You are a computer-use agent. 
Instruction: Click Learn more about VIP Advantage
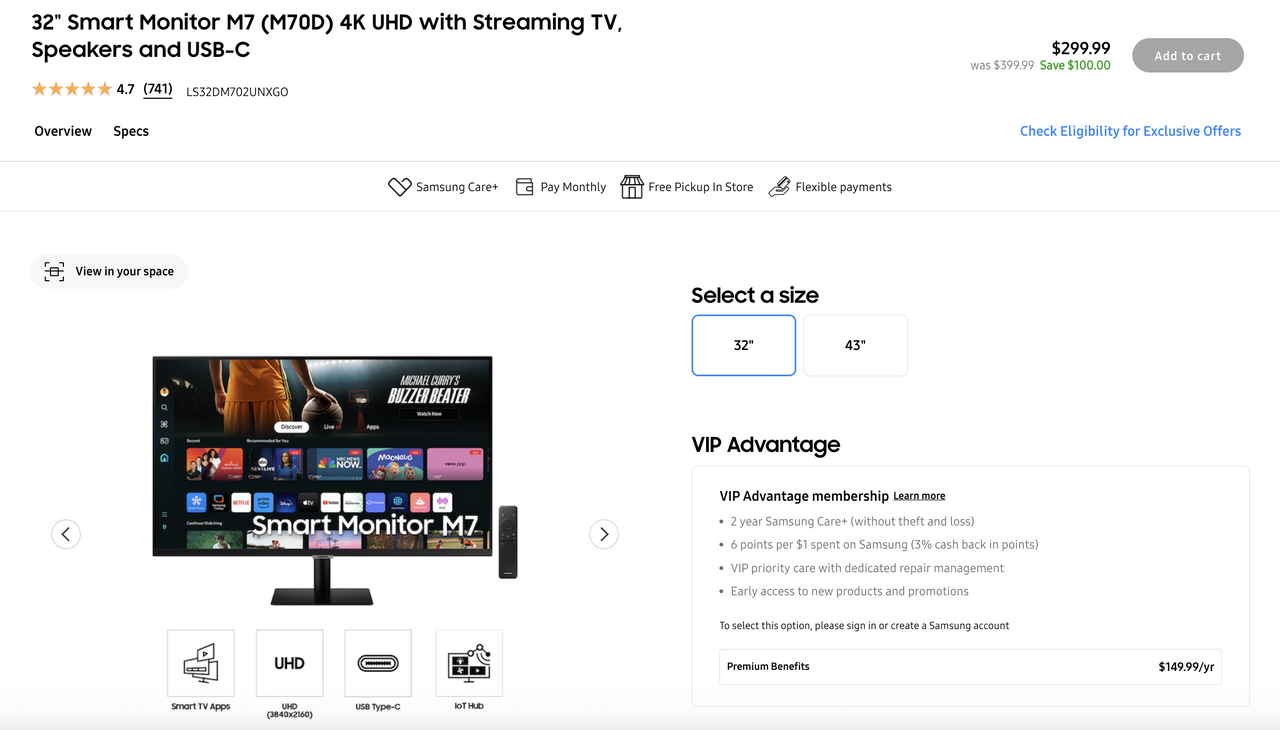tap(919, 496)
